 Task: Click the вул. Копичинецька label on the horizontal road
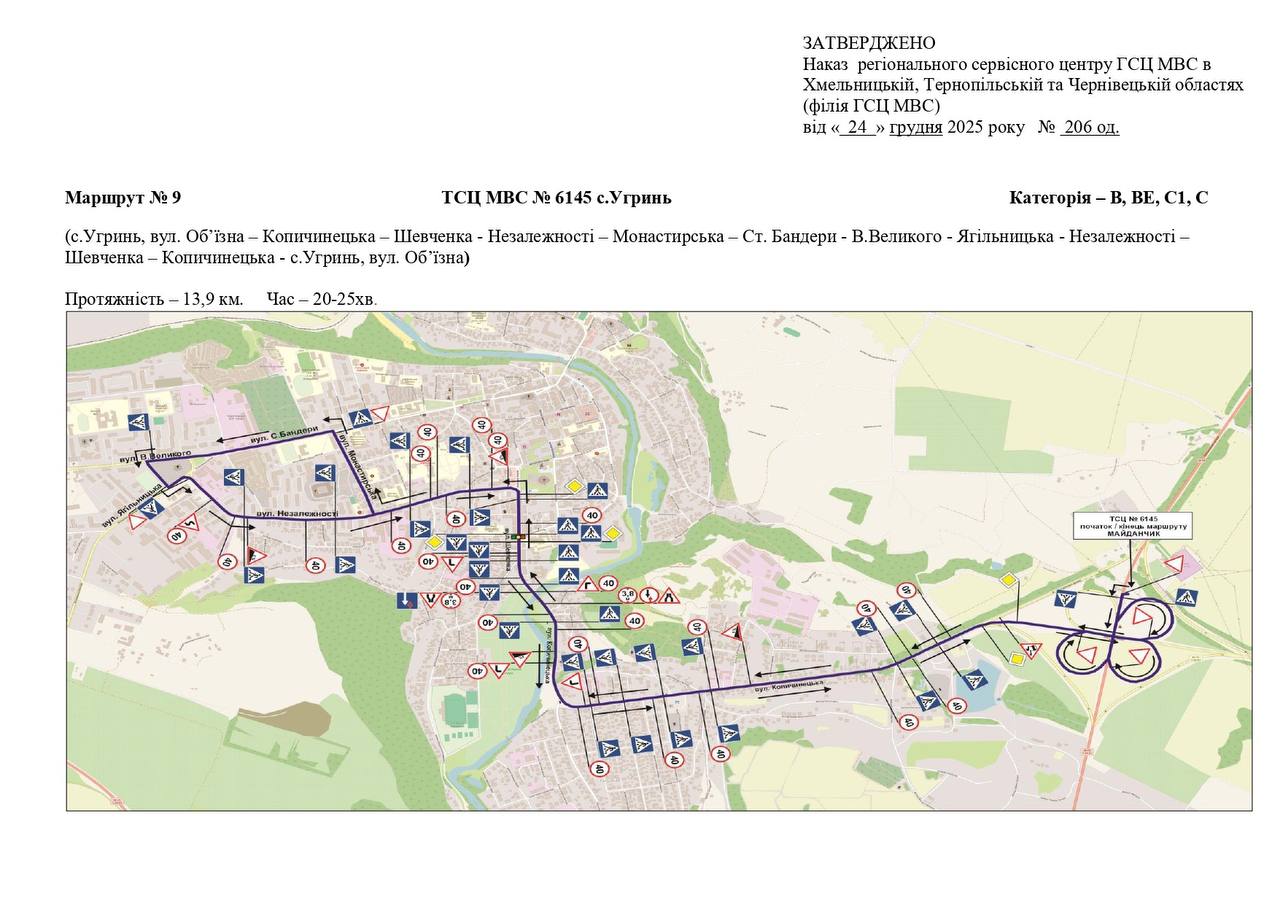pos(789,688)
